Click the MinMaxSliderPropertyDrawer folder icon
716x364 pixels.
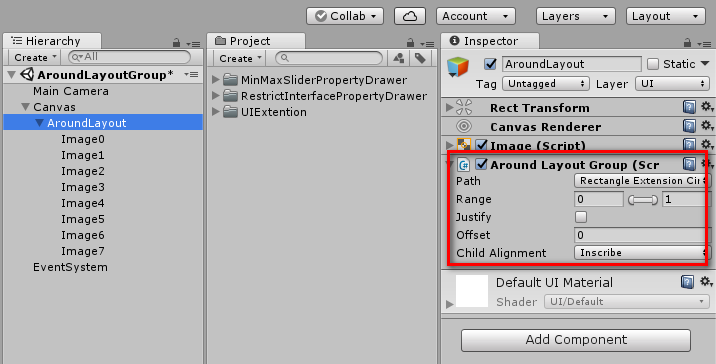click(231, 80)
